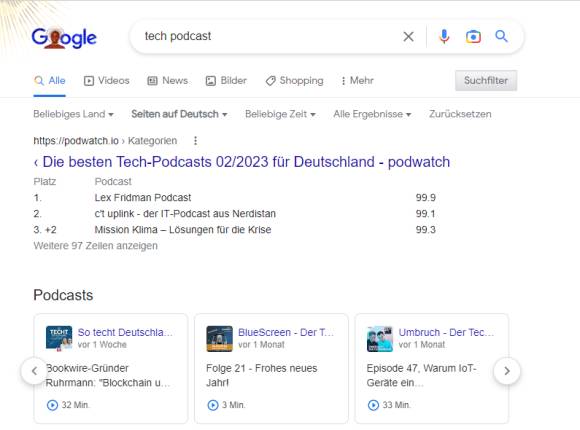The height and width of the screenshot is (430, 580).
Task: Click the Podcasts section heading
Action: [63, 295]
